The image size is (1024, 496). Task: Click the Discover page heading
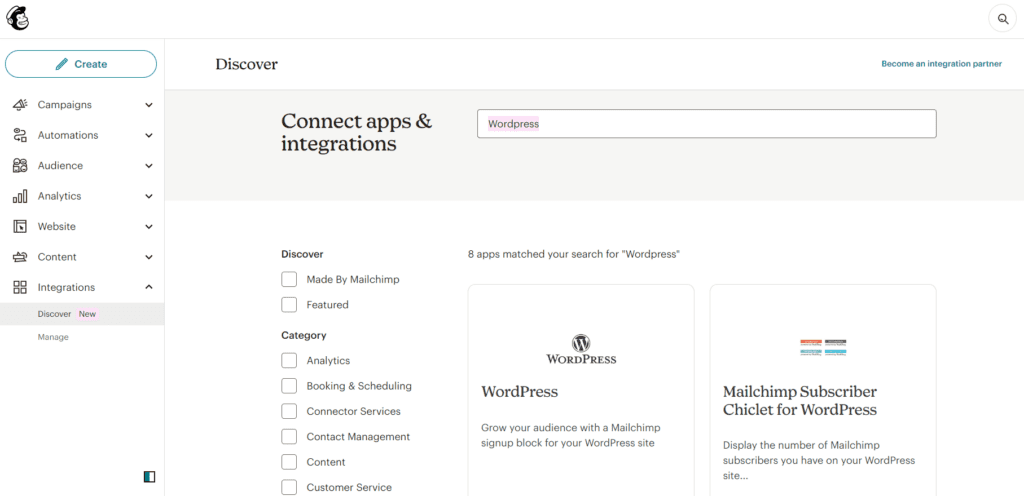coord(246,64)
